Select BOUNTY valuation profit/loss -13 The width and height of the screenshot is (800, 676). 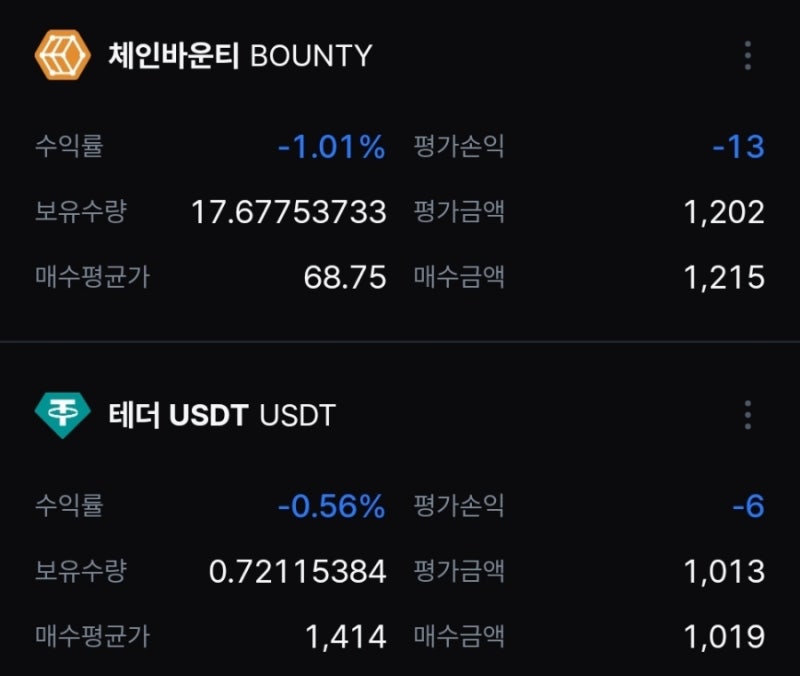738,148
